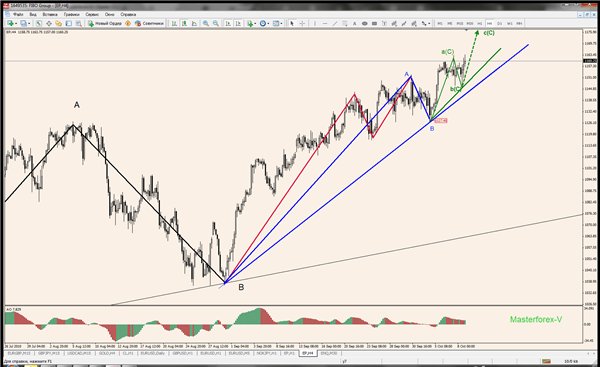
Task: Zoom in the chart with the magnifier plus icon
Action: [x=206, y=23]
